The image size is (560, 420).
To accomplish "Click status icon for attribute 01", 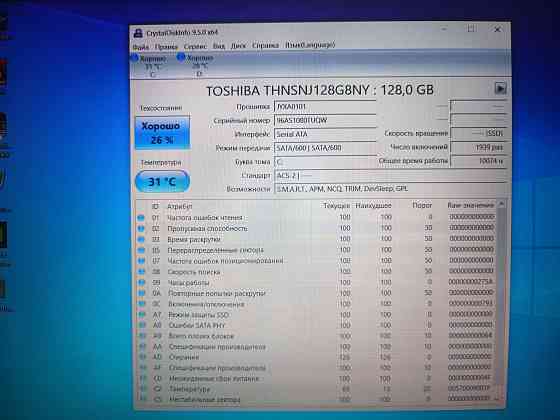I will coord(141,218).
